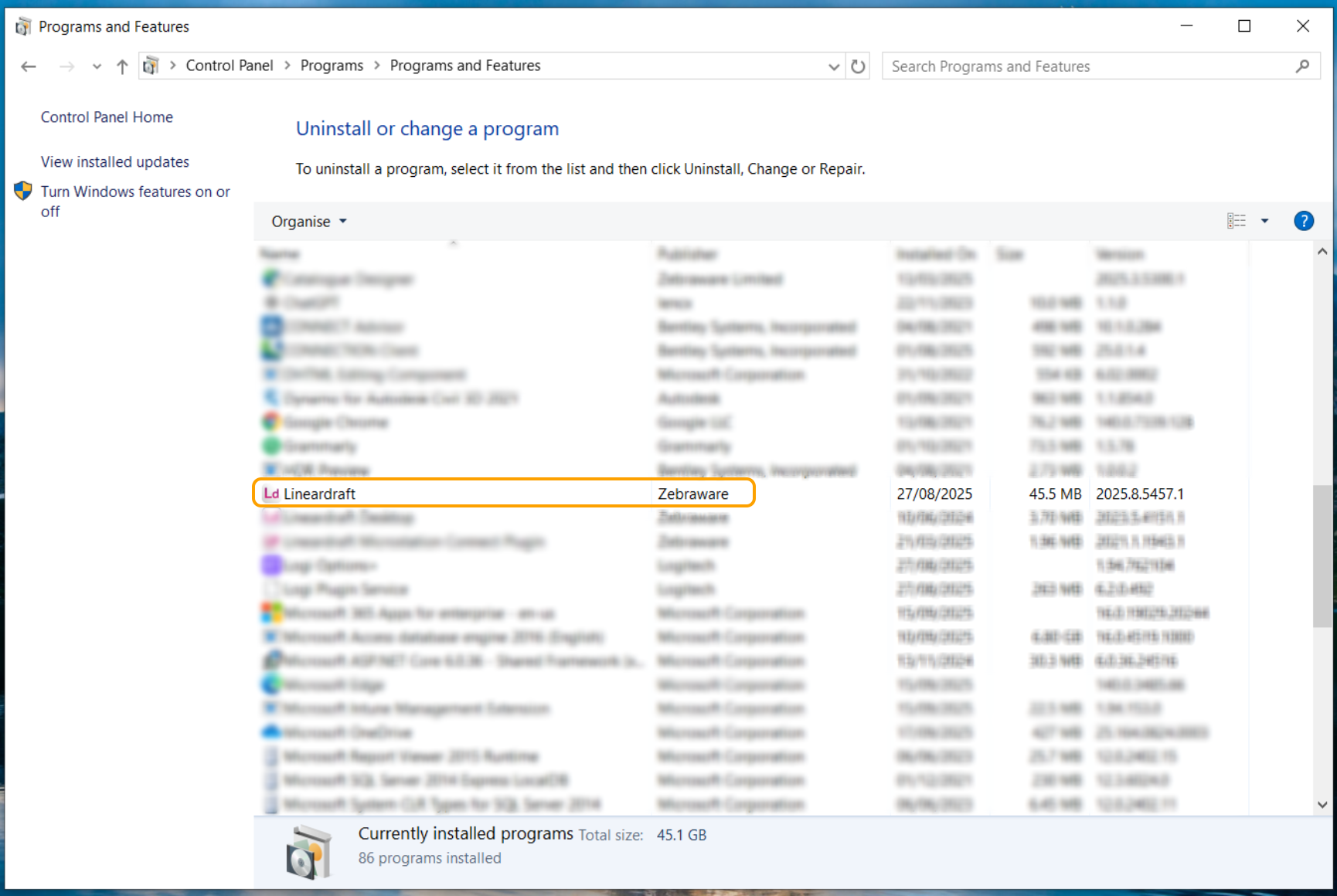
Task: Click the scroll down arrow of list
Action: 1322,804
